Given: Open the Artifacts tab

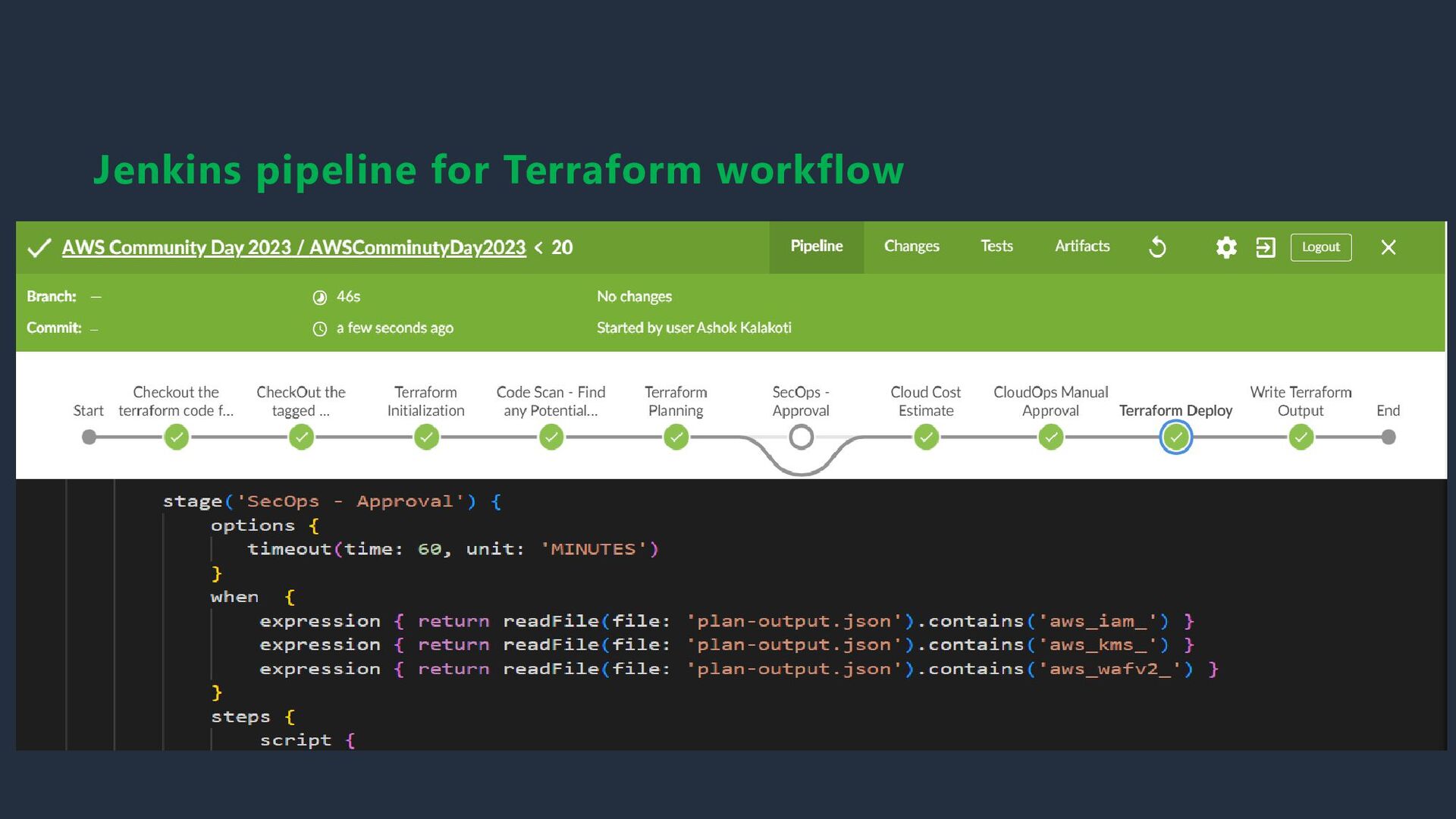Looking at the screenshot, I should point(1082,246).
